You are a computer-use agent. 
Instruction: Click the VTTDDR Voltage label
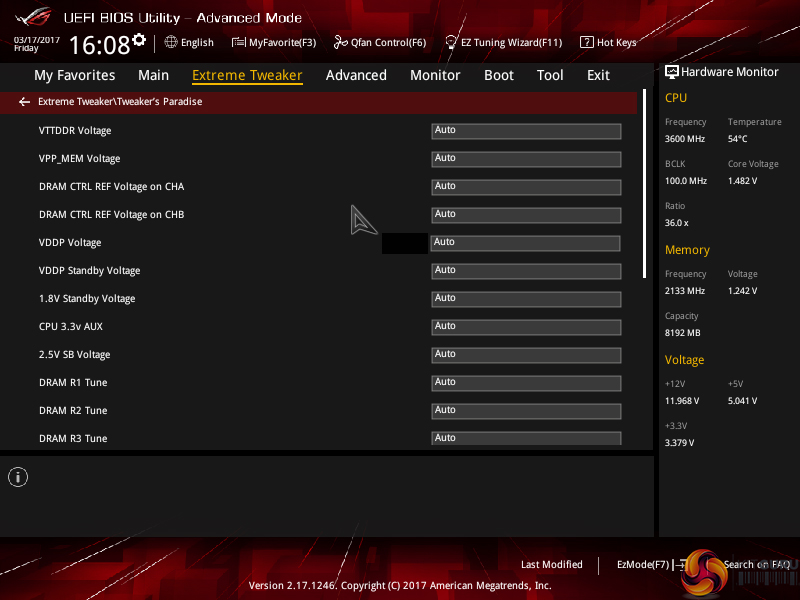tap(75, 131)
